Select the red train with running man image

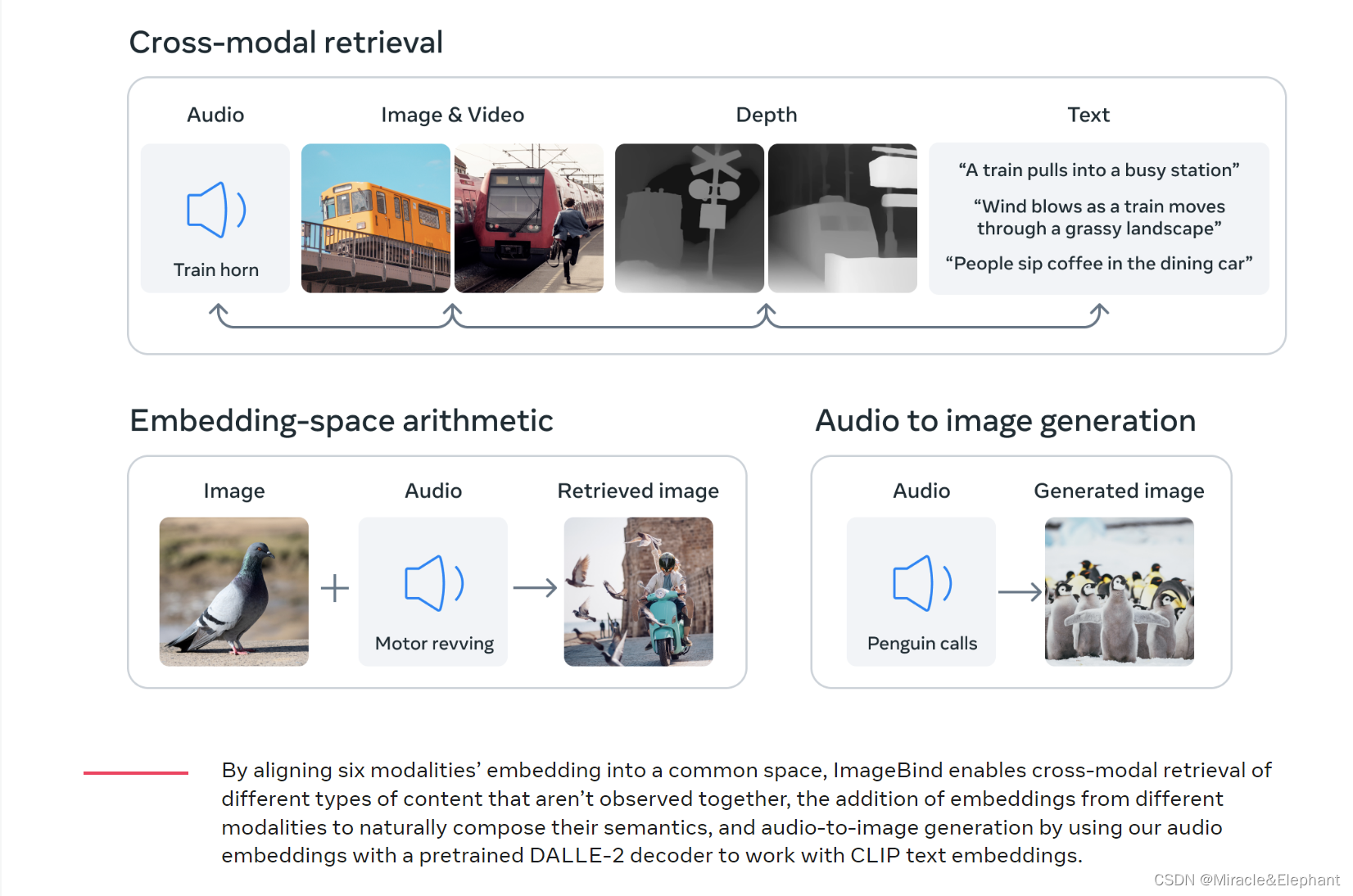pos(529,218)
